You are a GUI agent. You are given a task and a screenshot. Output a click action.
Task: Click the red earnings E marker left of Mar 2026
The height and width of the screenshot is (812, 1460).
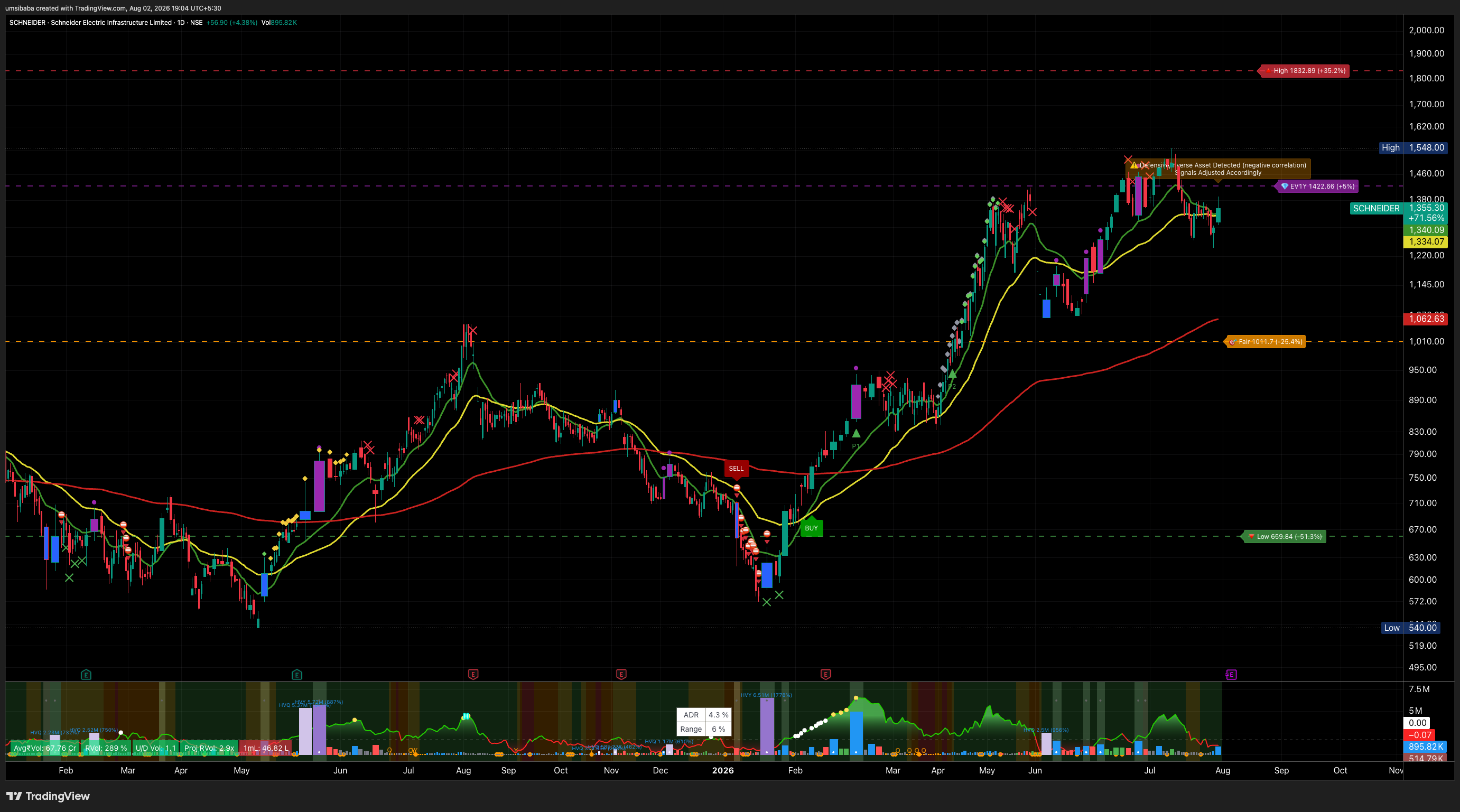pos(825,674)
